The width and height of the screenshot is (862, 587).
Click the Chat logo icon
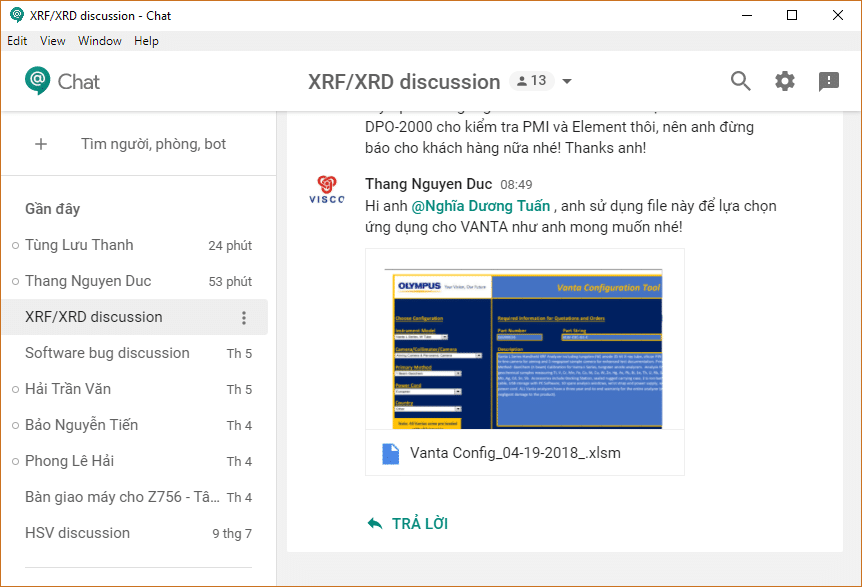click(37, 81)
